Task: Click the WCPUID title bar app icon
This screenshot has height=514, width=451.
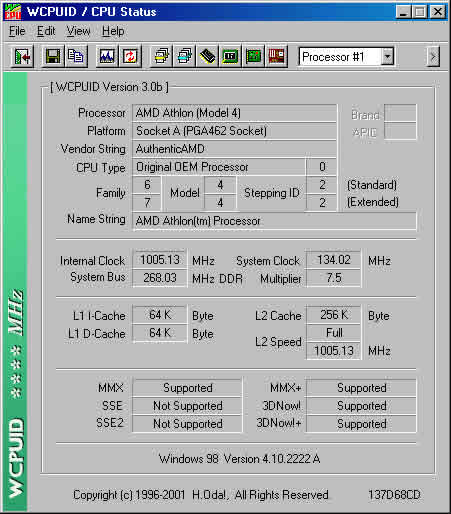Action: tap(13, 12)
